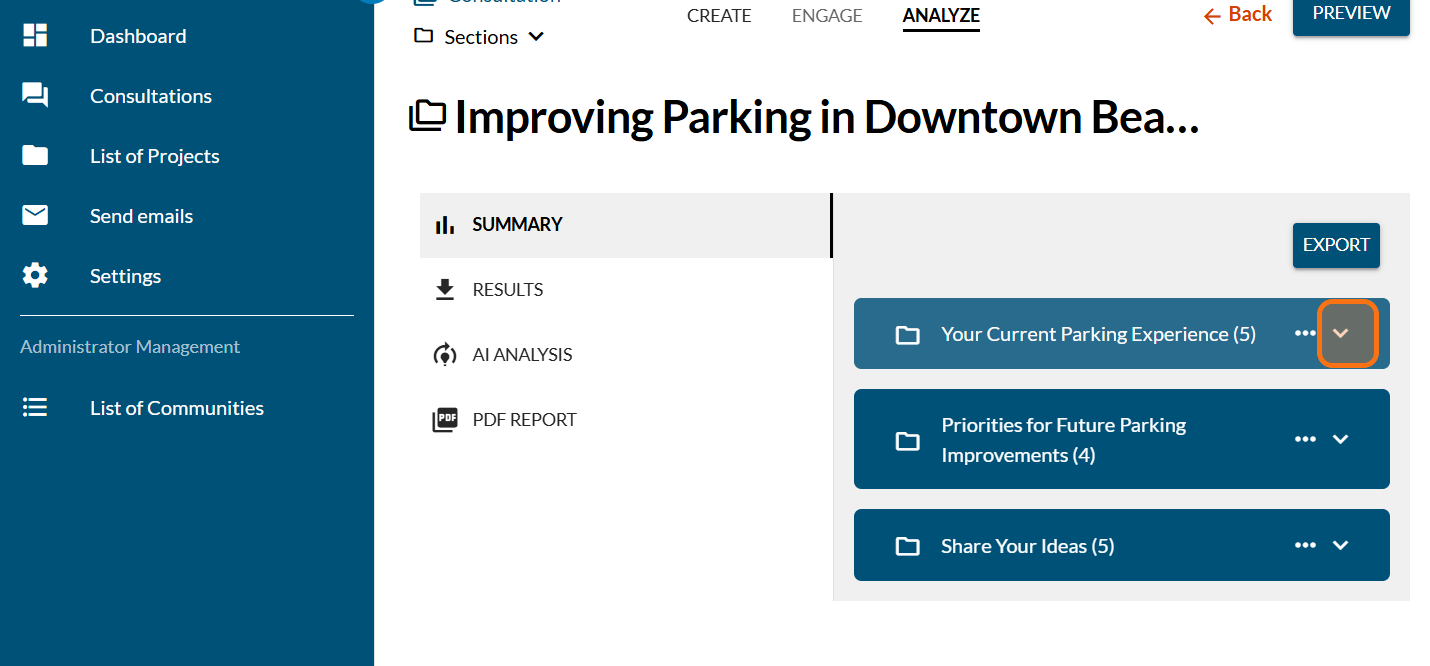
Task: Open the Sections dropdown
Action: pos(480,37)
